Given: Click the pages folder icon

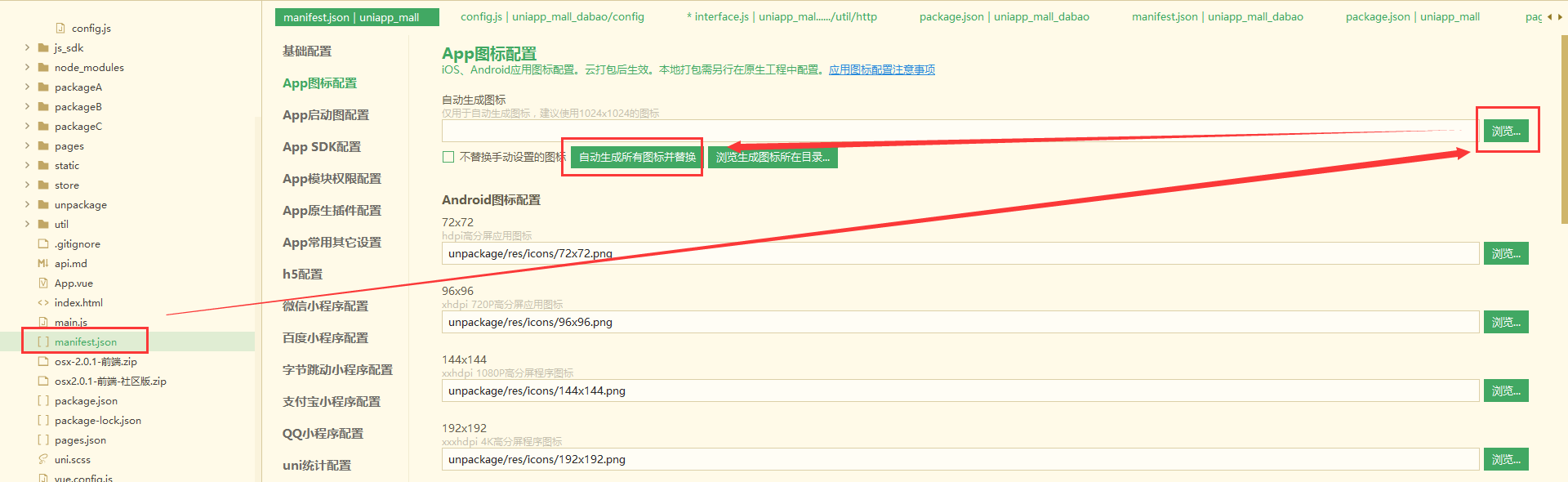Looking at the screenshot, I should [43, 146].
